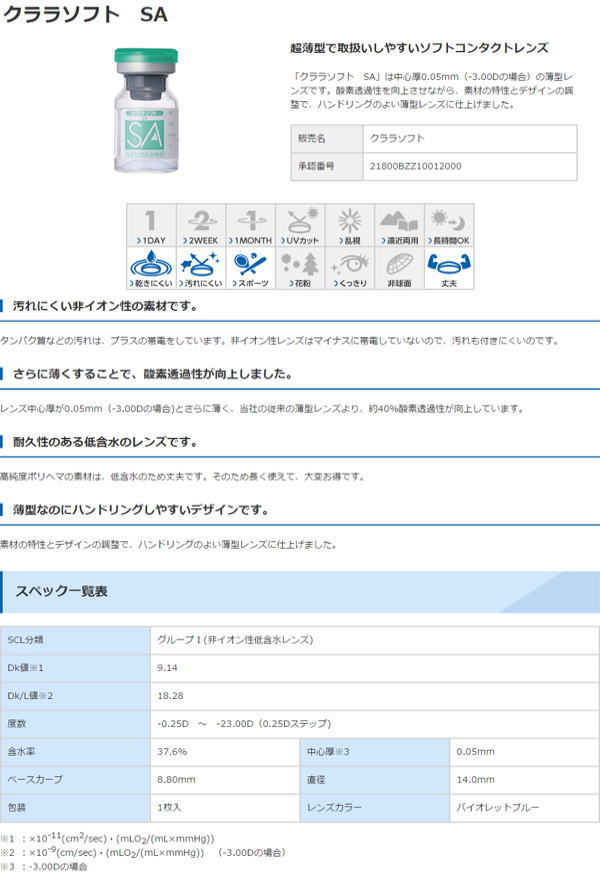
Task: Click the 承認番号 value 21800BZZ10012000
Action: (x=416, y=166)
